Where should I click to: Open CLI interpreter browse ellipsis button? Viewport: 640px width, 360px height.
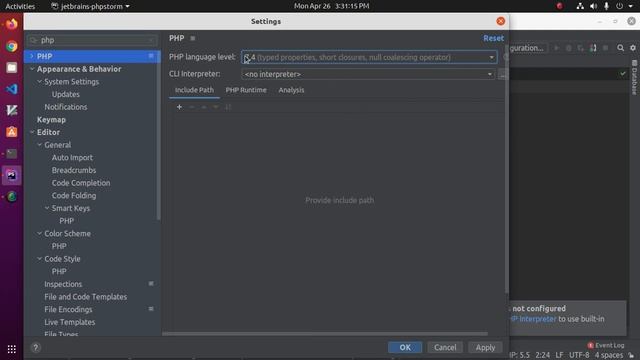coord(502,74)
